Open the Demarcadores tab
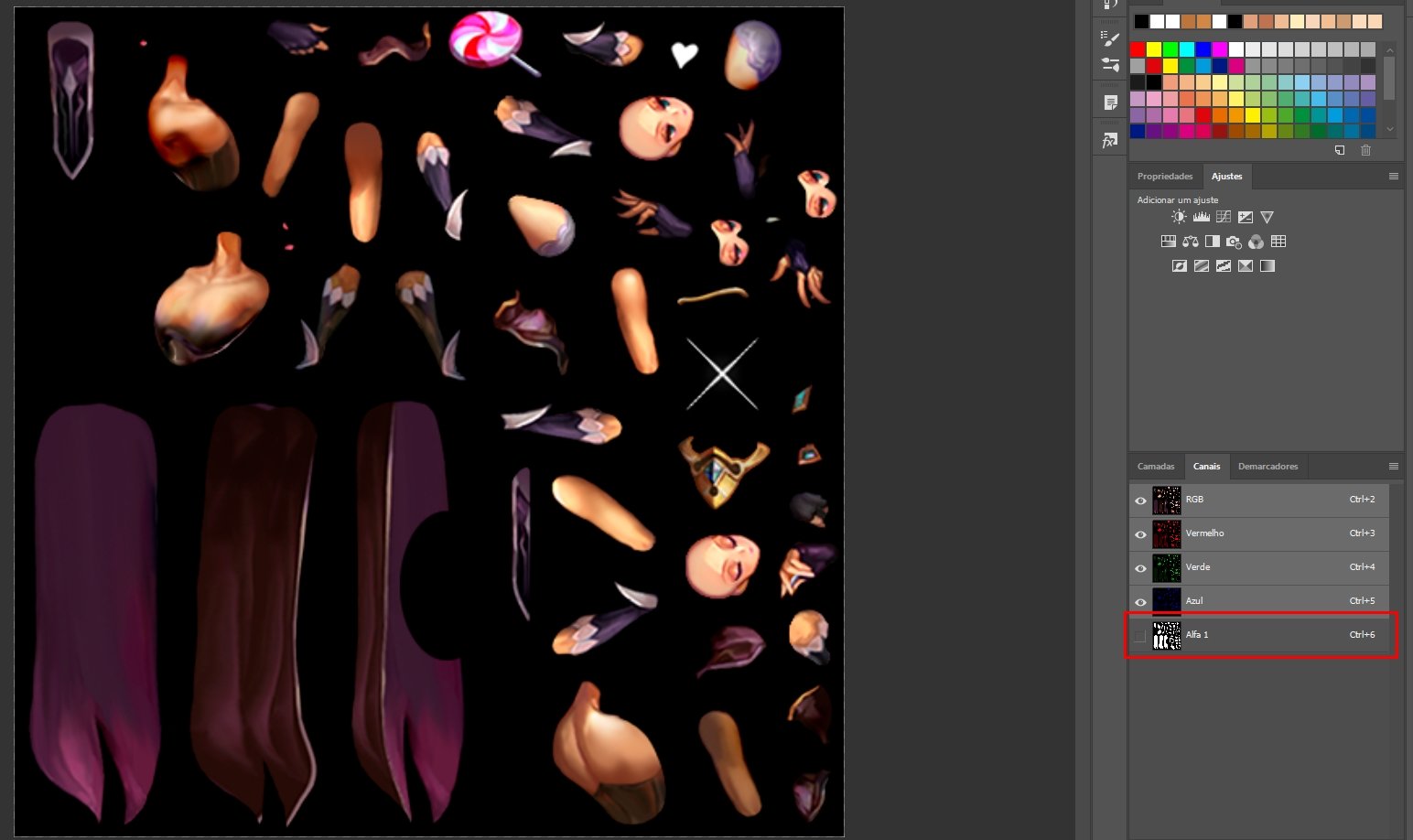1413x840 pixels. pos(1267,466)
